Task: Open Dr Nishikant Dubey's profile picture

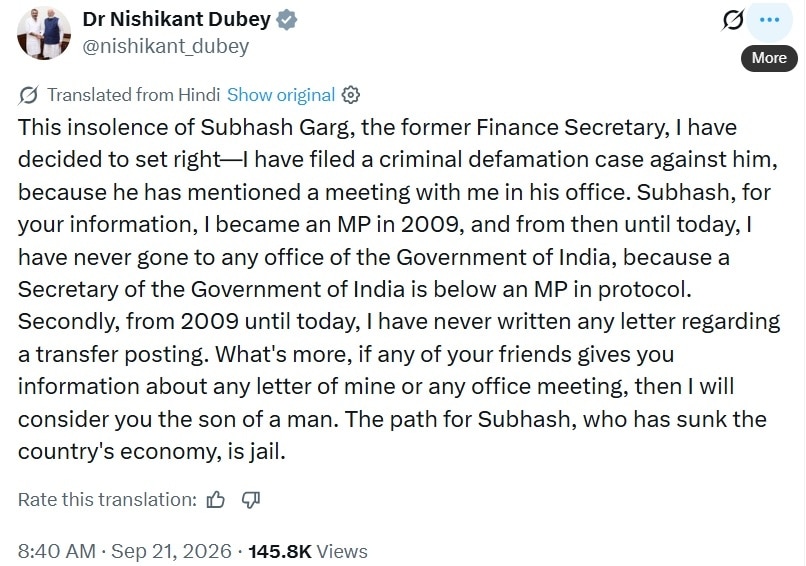Action: point(44,33)
